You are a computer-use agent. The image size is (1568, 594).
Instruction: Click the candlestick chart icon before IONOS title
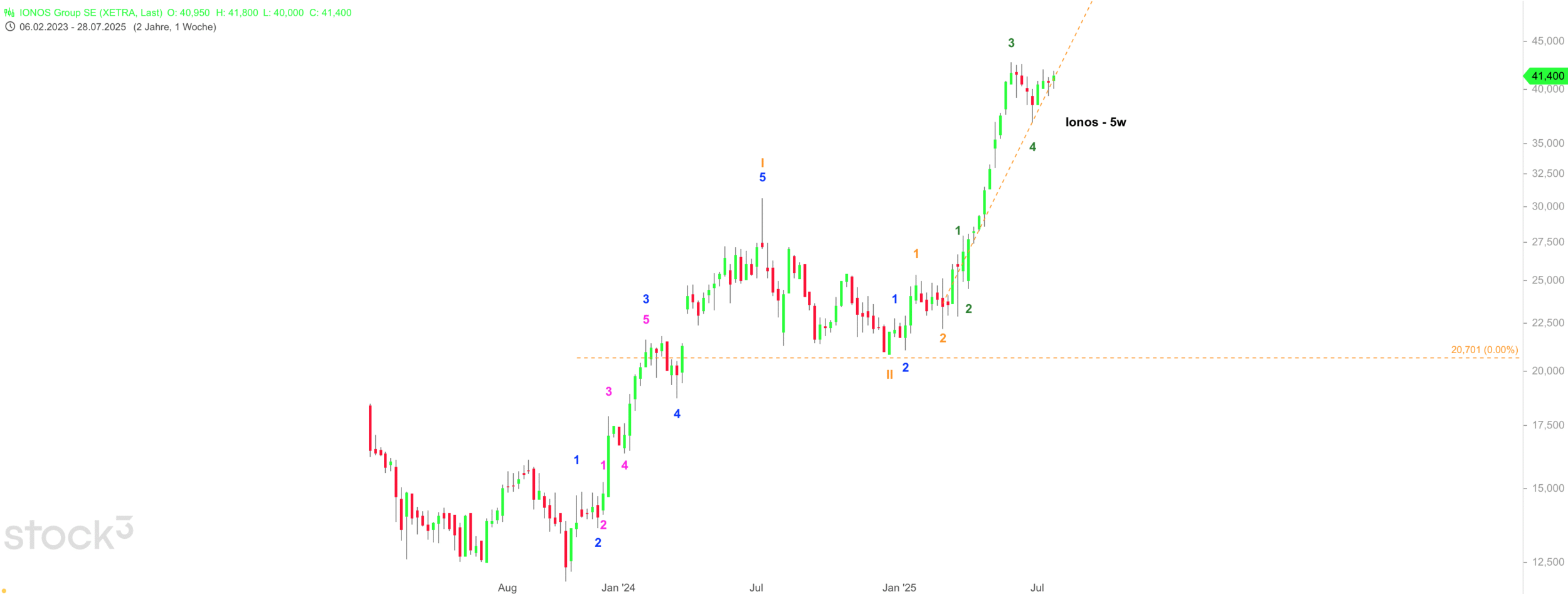click(9, 13)
